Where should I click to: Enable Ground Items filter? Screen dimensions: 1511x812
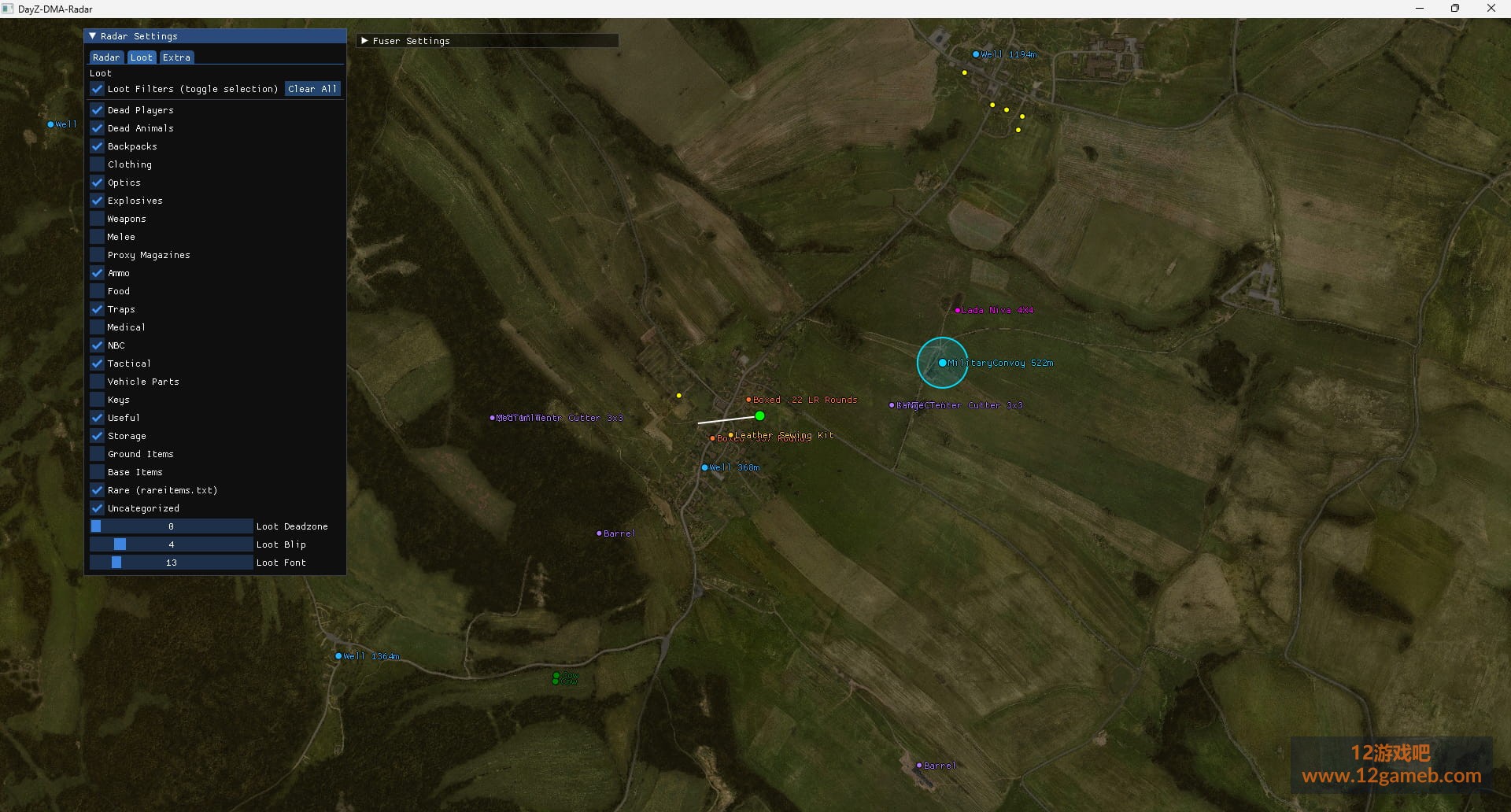coord(97,454)
